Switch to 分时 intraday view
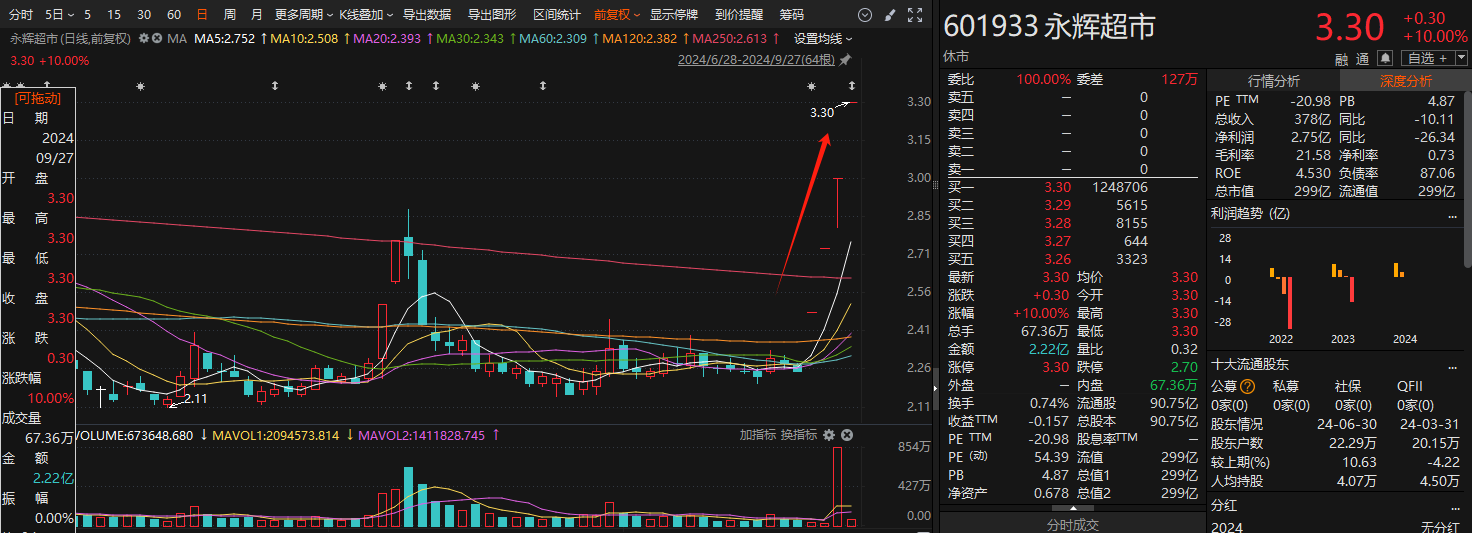The width and height of the screenshot is (1472, 533). tap(20, 15)
